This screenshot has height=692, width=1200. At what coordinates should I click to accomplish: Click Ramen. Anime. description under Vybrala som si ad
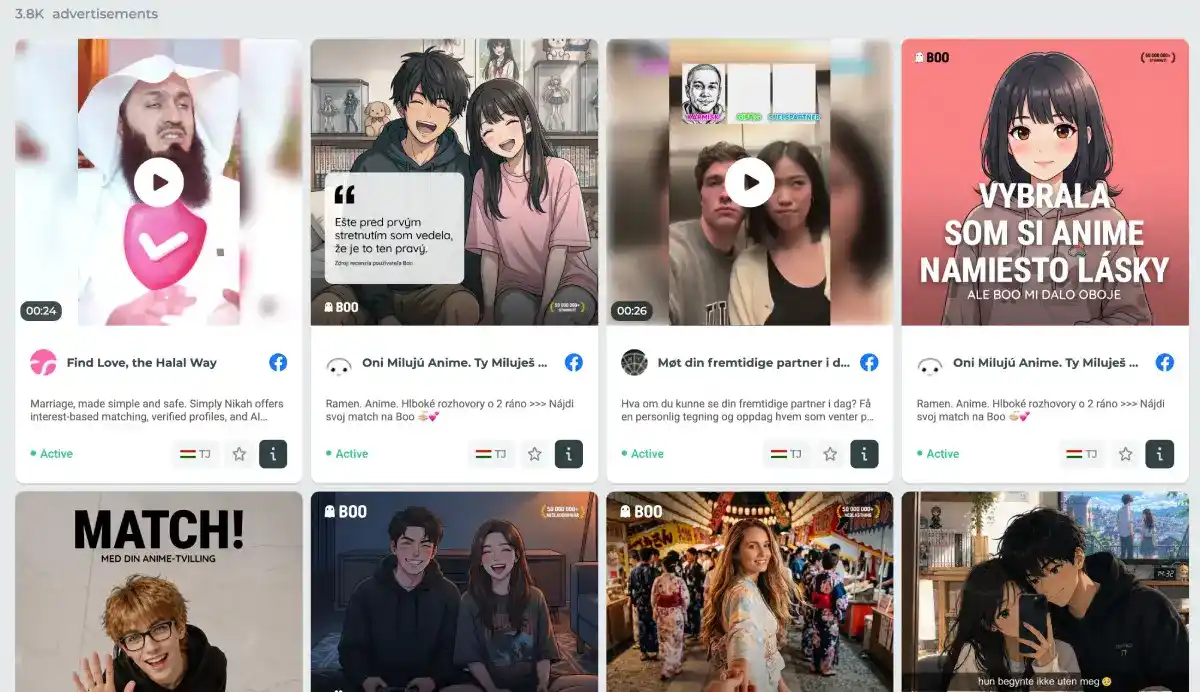pyautogui.click(x=1043, y=410)
